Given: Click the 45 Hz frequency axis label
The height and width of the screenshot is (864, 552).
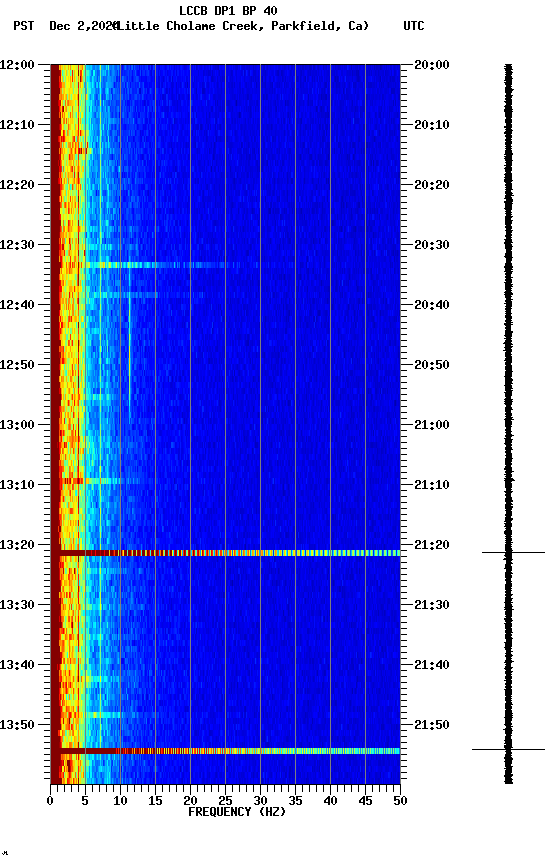Looking at the screenshot, I should (x=365, y=801).
